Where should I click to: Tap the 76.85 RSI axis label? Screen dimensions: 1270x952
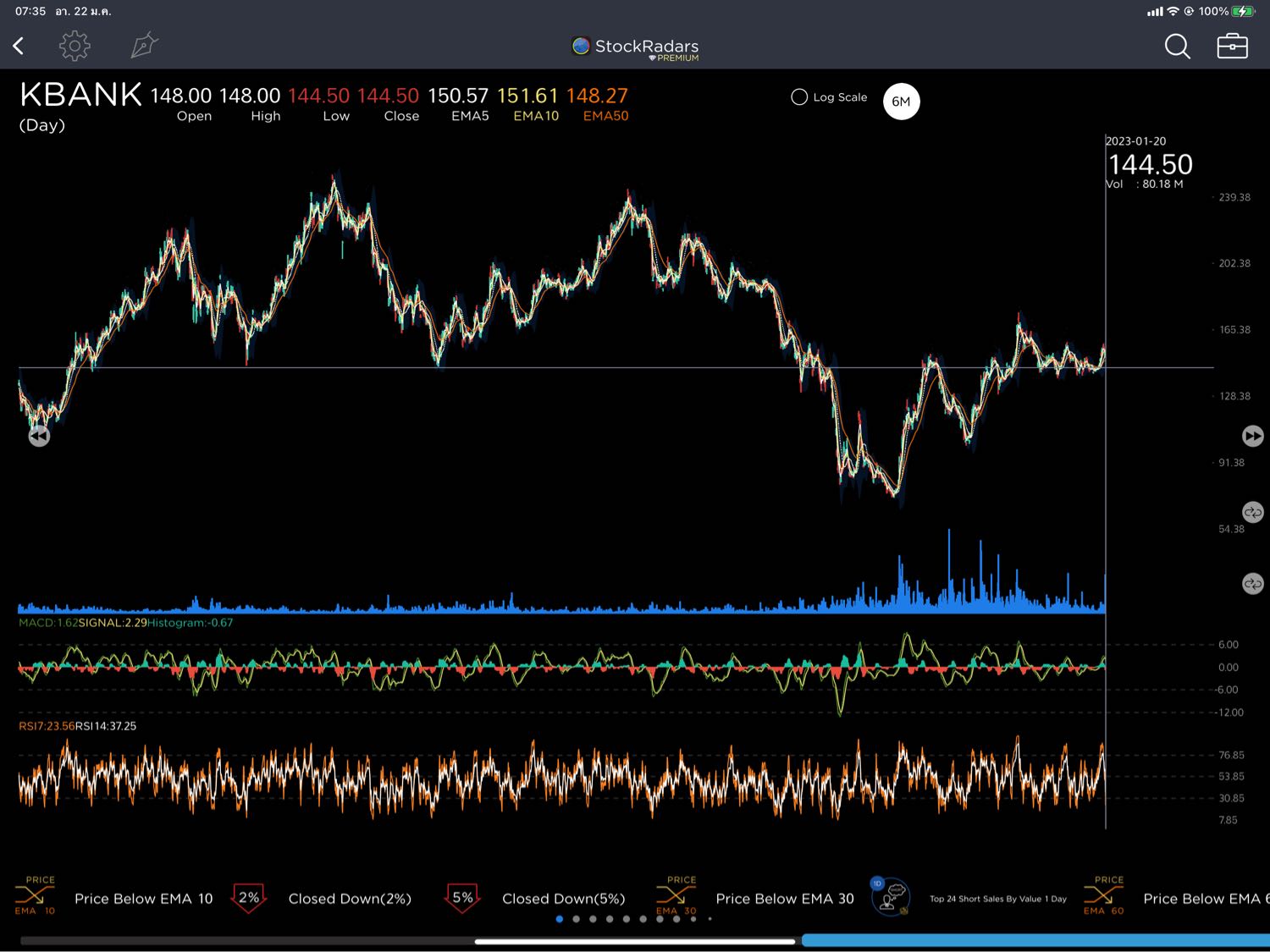[x=1232, y=755]
